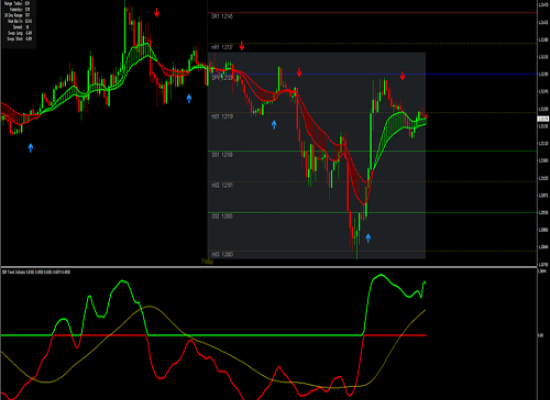Click the red sell arrow above mR1 label
Viewport: 550px width, 400px height.
[x=242, y=46]
